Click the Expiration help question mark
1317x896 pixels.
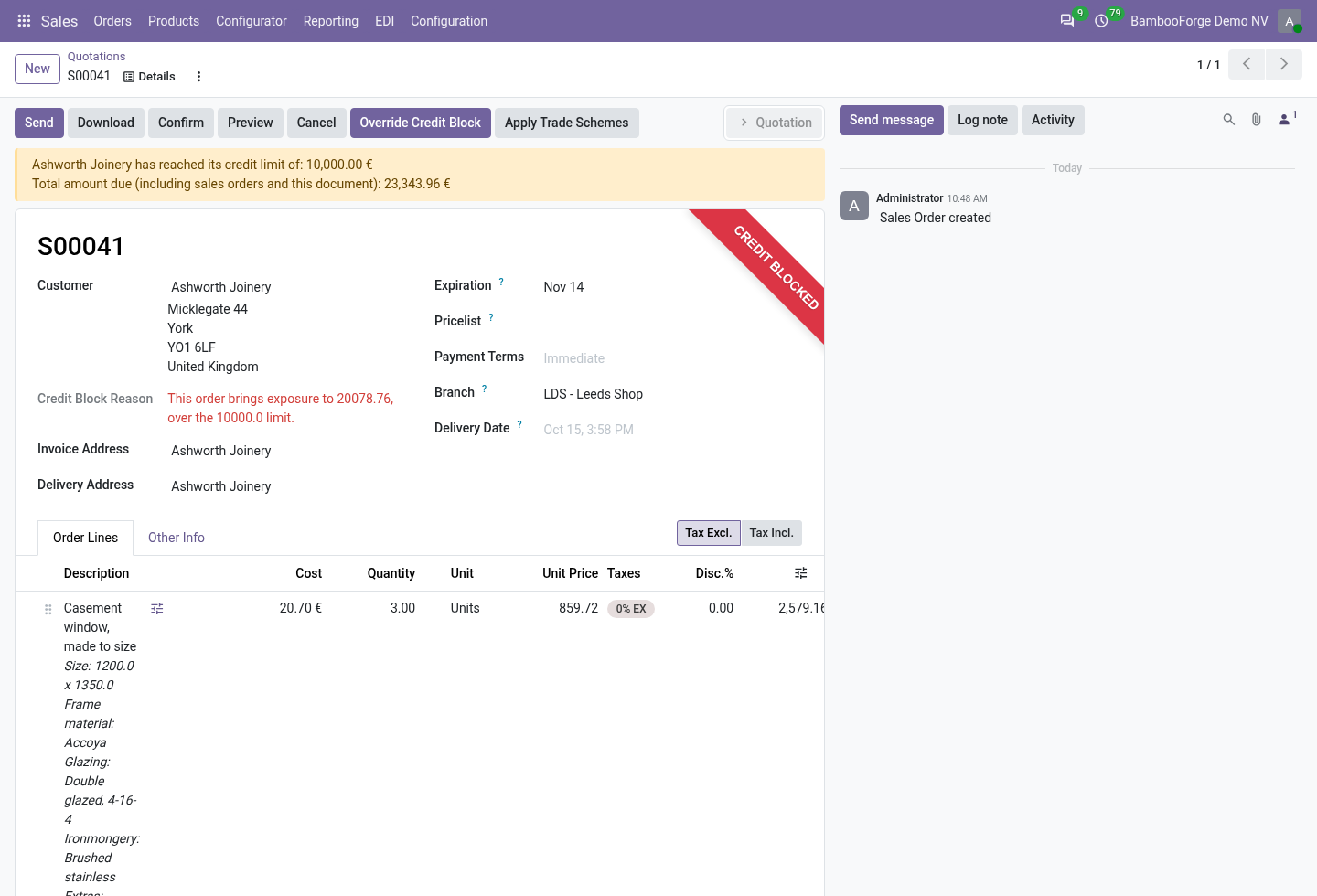[x=501, y=282]
